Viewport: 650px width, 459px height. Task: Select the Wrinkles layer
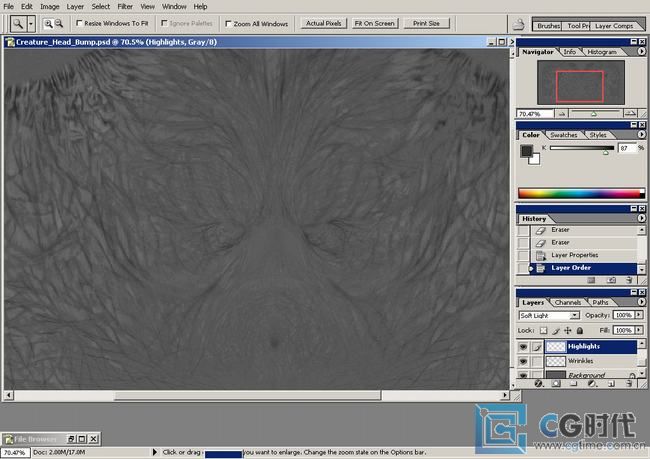(x=590, y=362)
